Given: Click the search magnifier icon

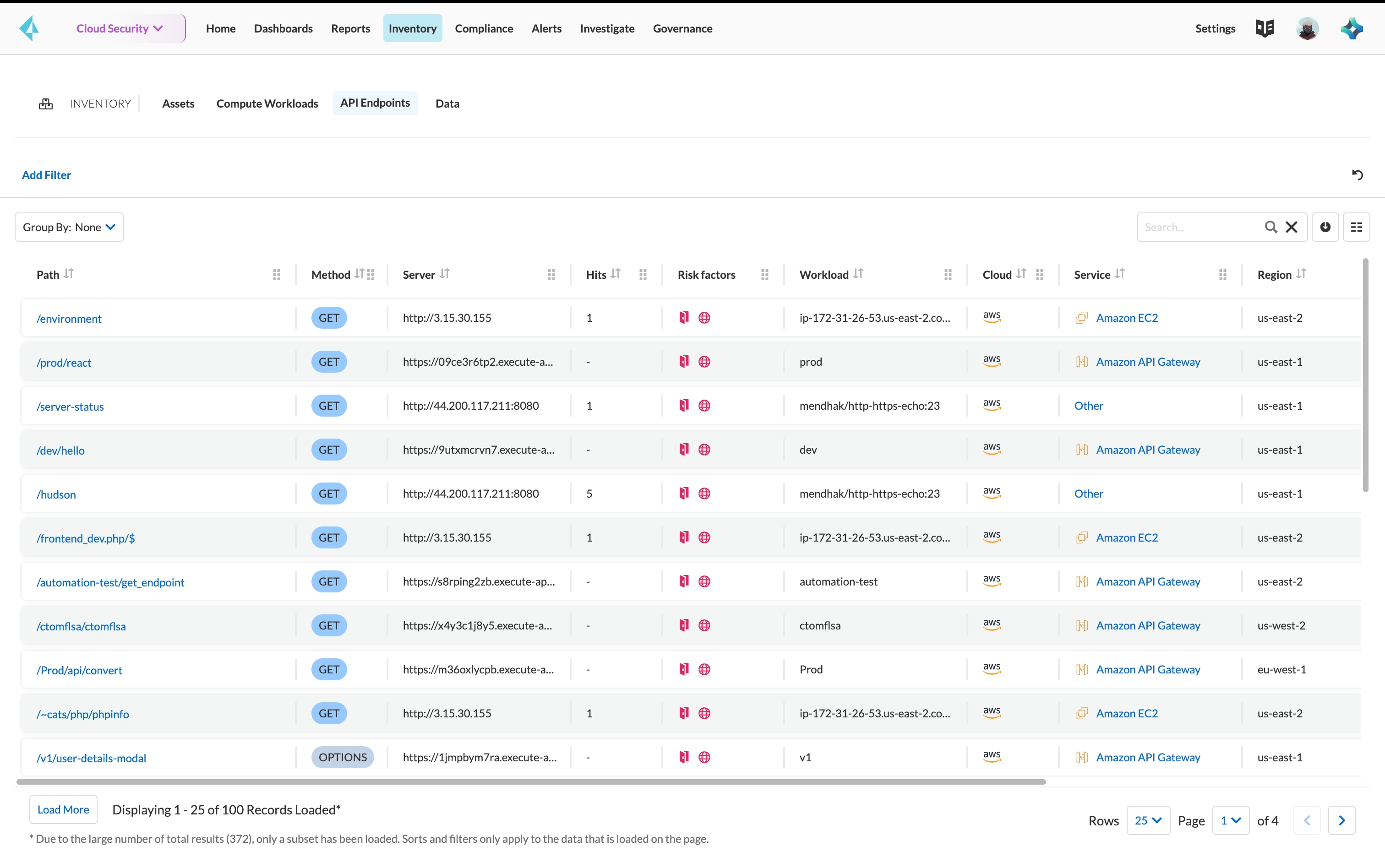Looking at the screenshot, I should point(1271,228).
